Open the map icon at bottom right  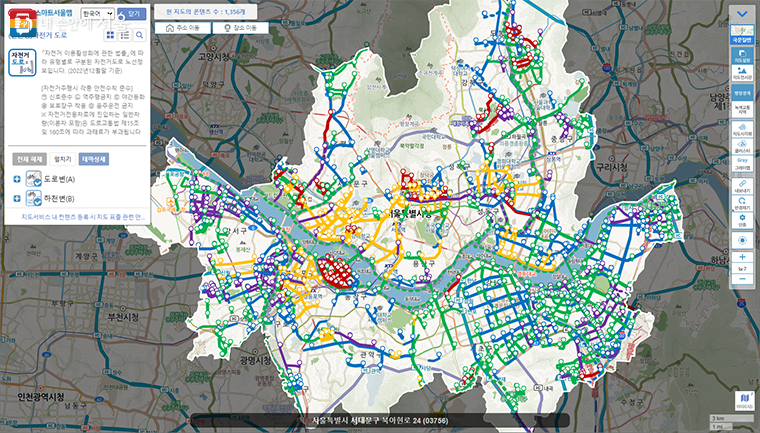[x=744, y=400]
